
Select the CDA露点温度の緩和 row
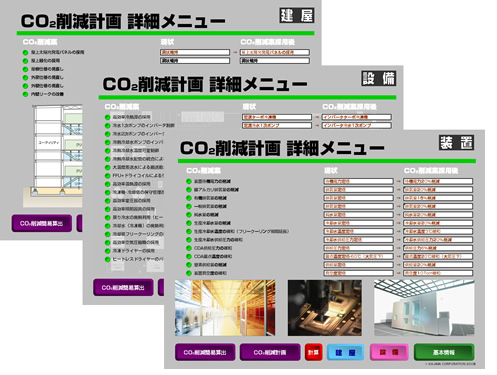pyautogui.click(x=213, y=256)
